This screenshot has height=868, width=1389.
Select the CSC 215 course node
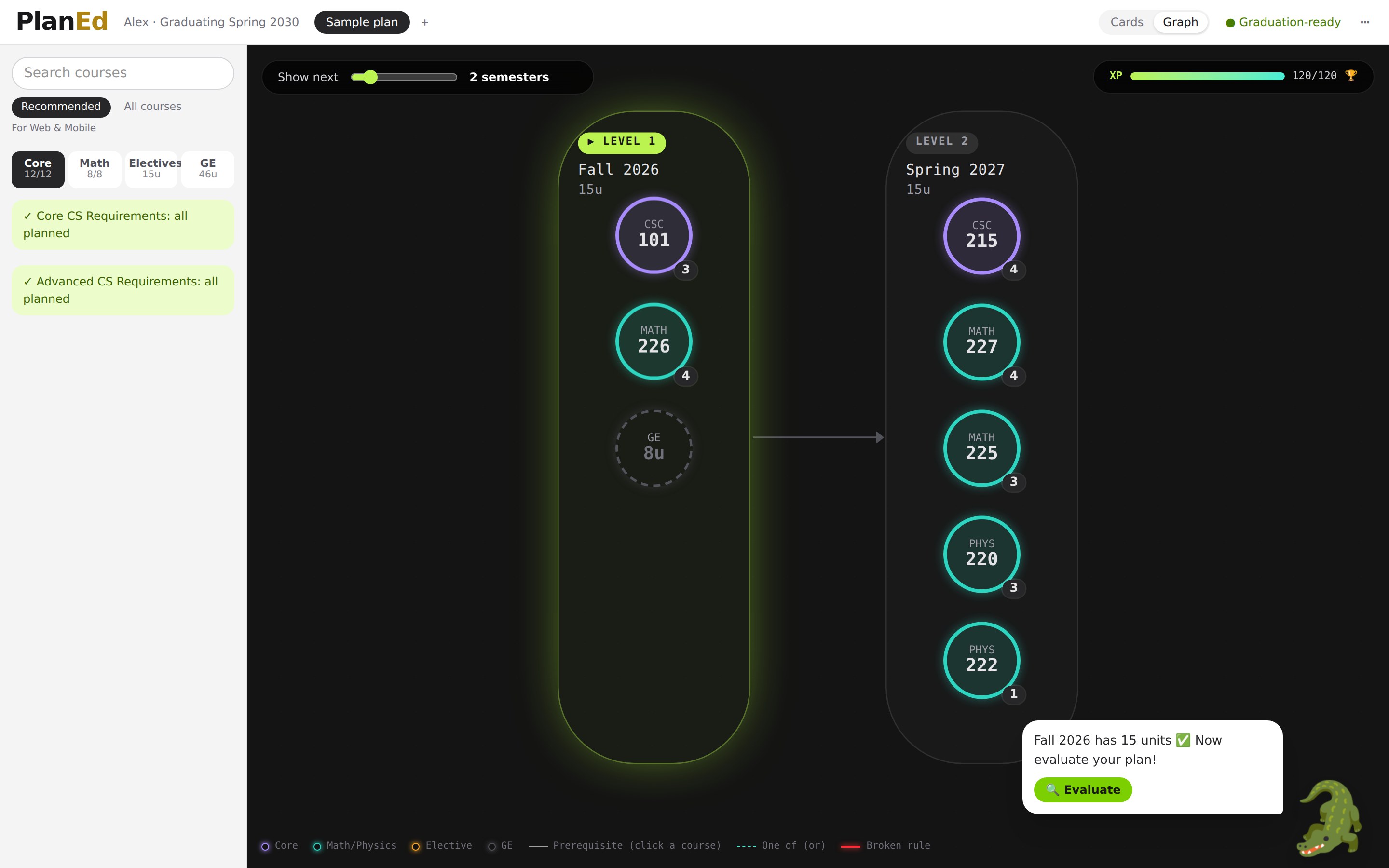coord(981,235)
